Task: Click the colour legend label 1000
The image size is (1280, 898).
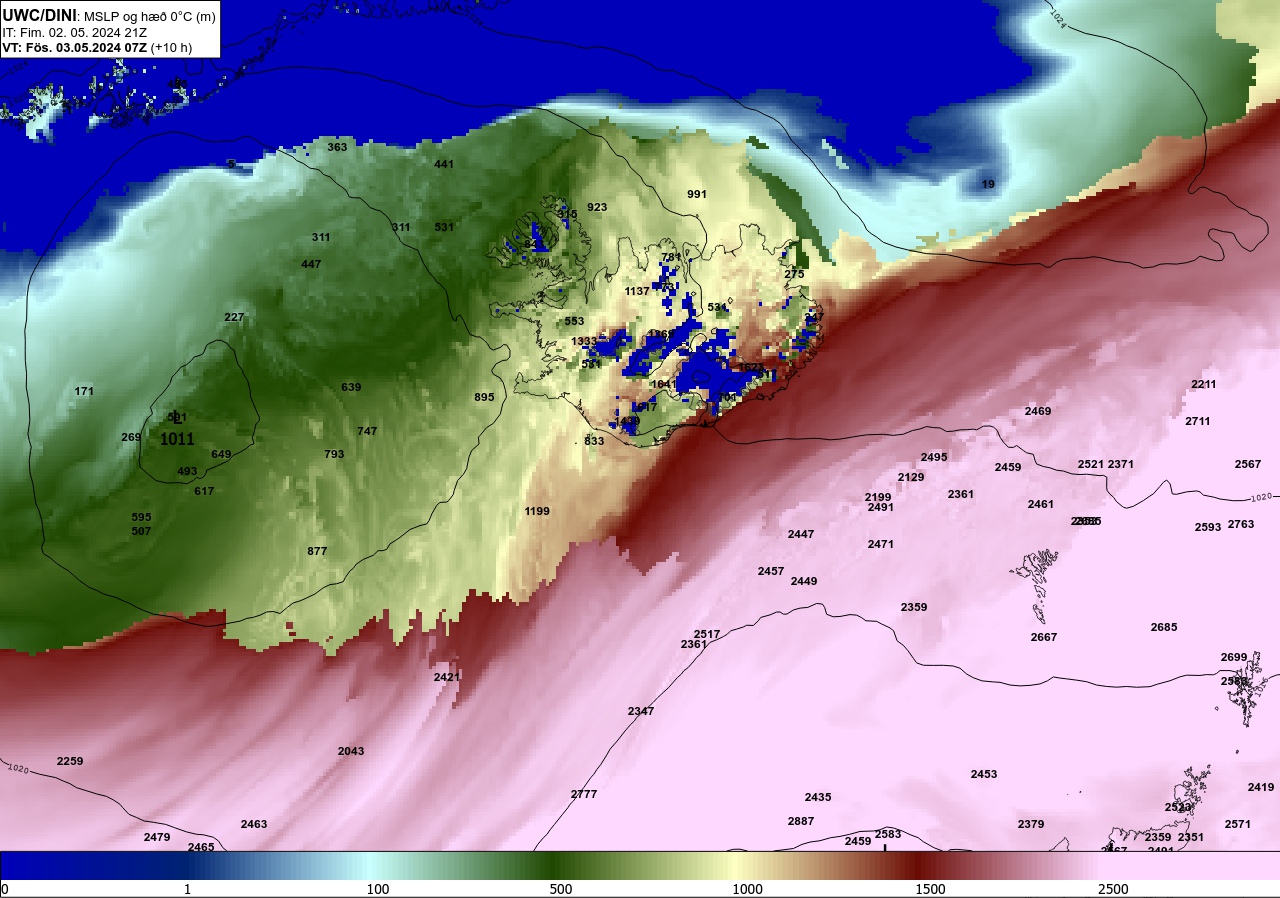Action: pos(747,890)
